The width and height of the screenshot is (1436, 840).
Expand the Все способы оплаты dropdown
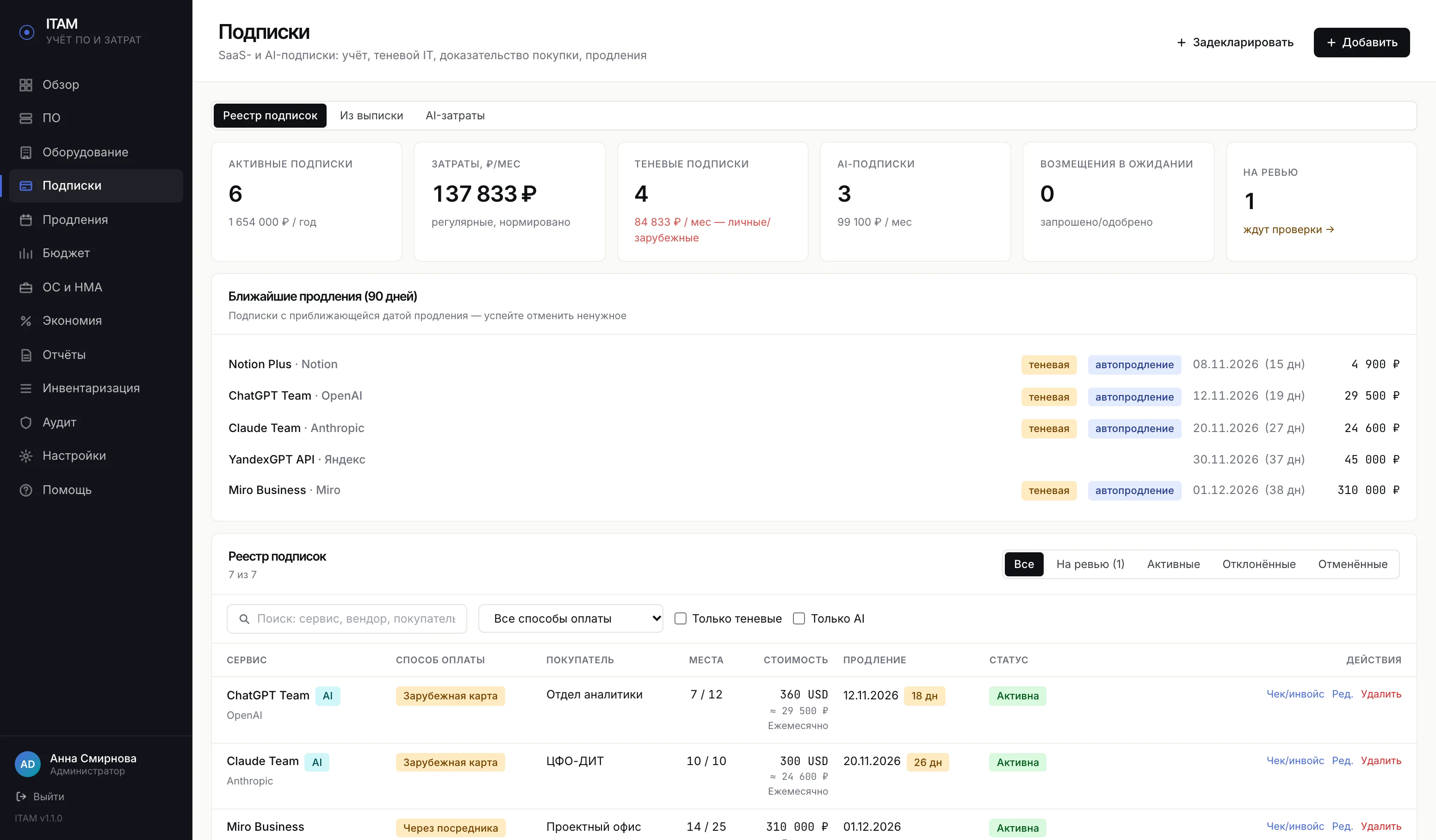click(x=570, y=618)
